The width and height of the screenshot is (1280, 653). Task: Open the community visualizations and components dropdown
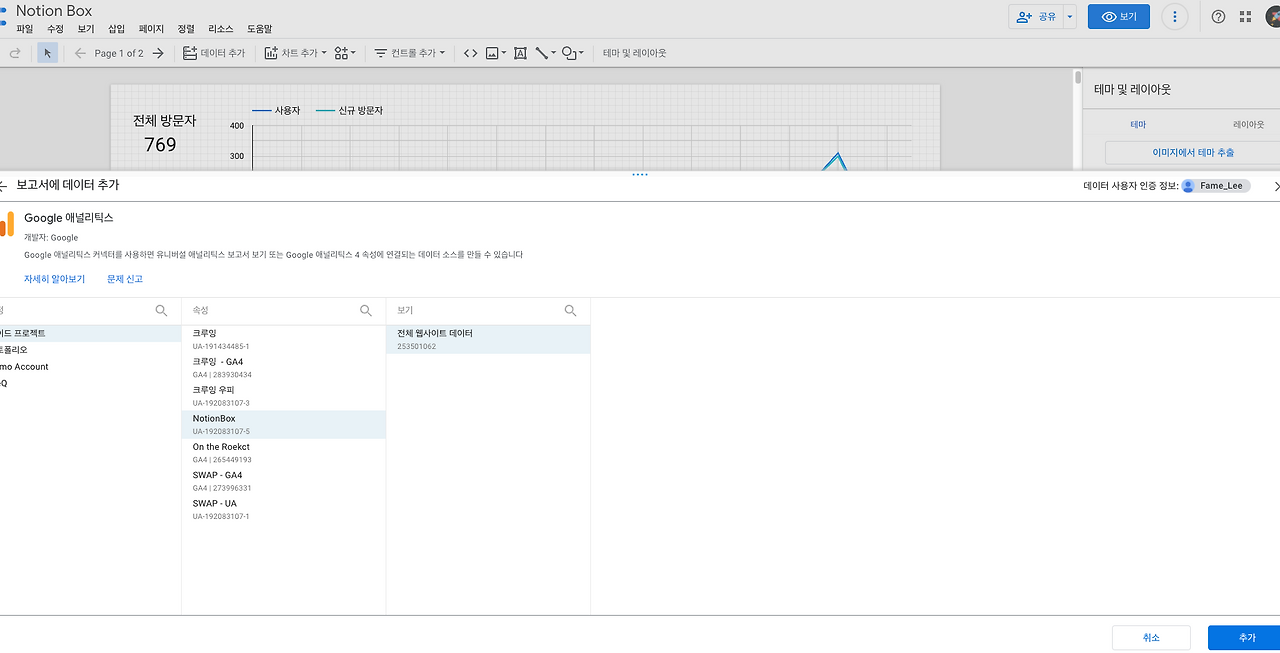[345, 53]
